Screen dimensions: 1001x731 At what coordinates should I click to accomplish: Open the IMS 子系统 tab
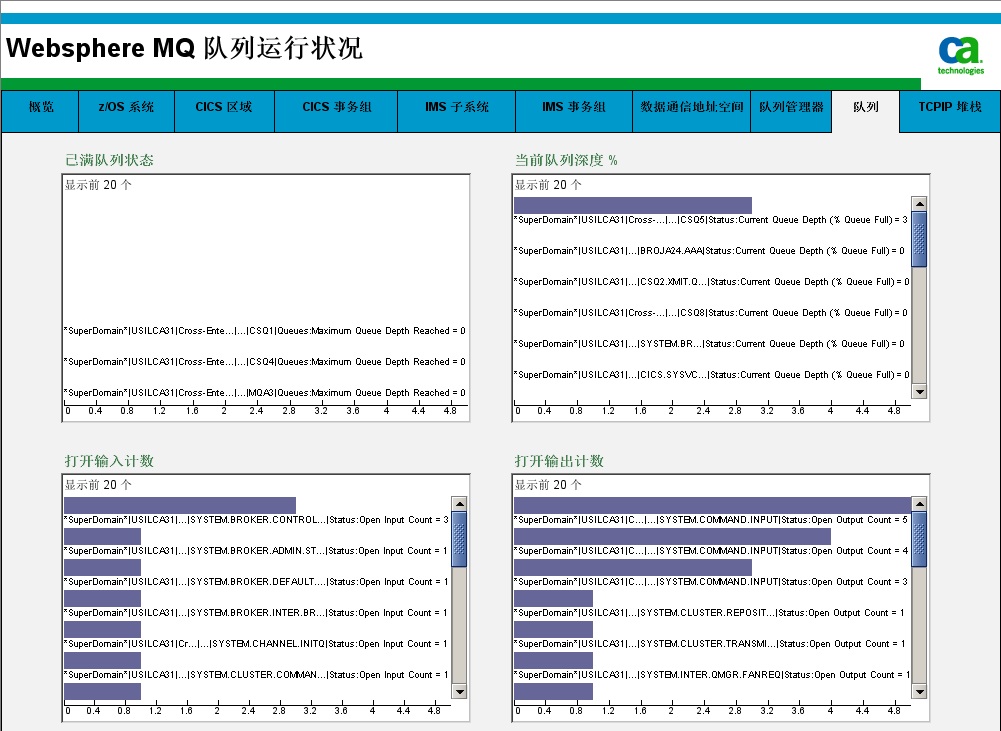[x=456, y=107]
